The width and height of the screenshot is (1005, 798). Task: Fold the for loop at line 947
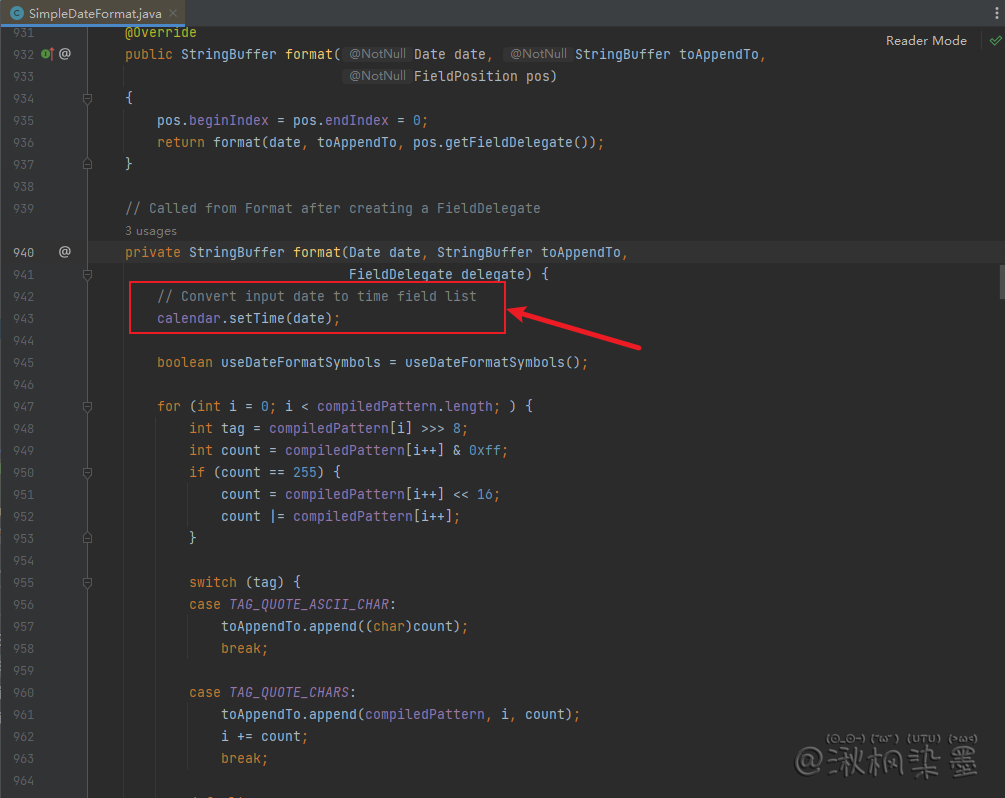[88, 406]
